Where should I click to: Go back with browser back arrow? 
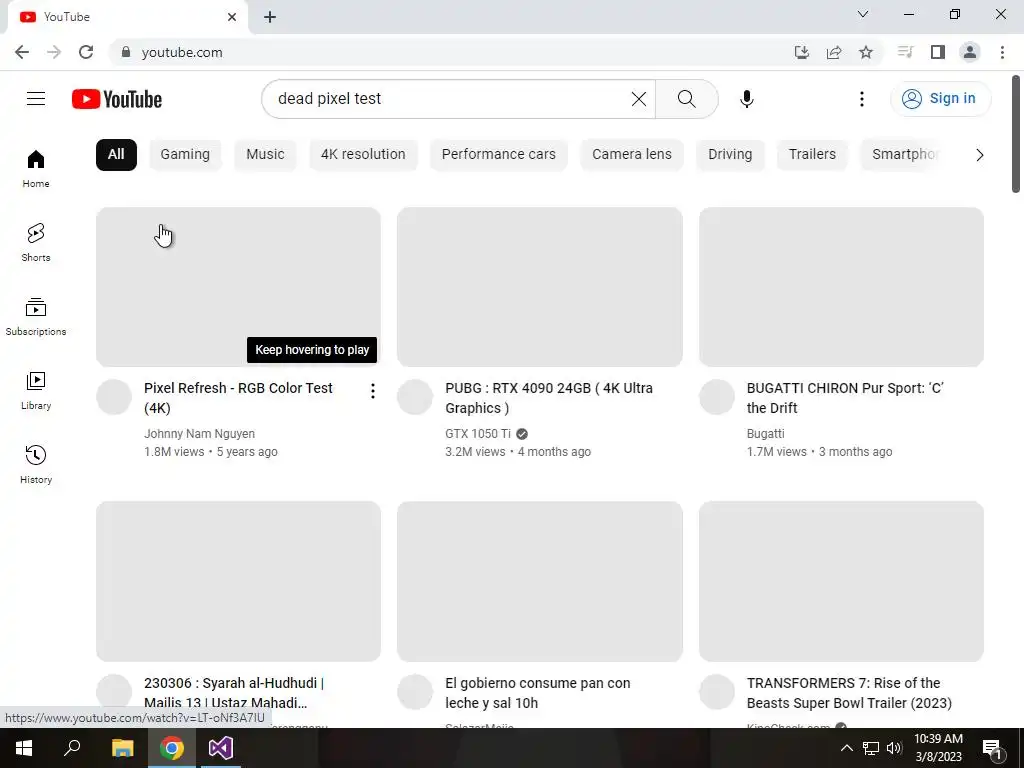pyautogui.click(x=22, y=52)
